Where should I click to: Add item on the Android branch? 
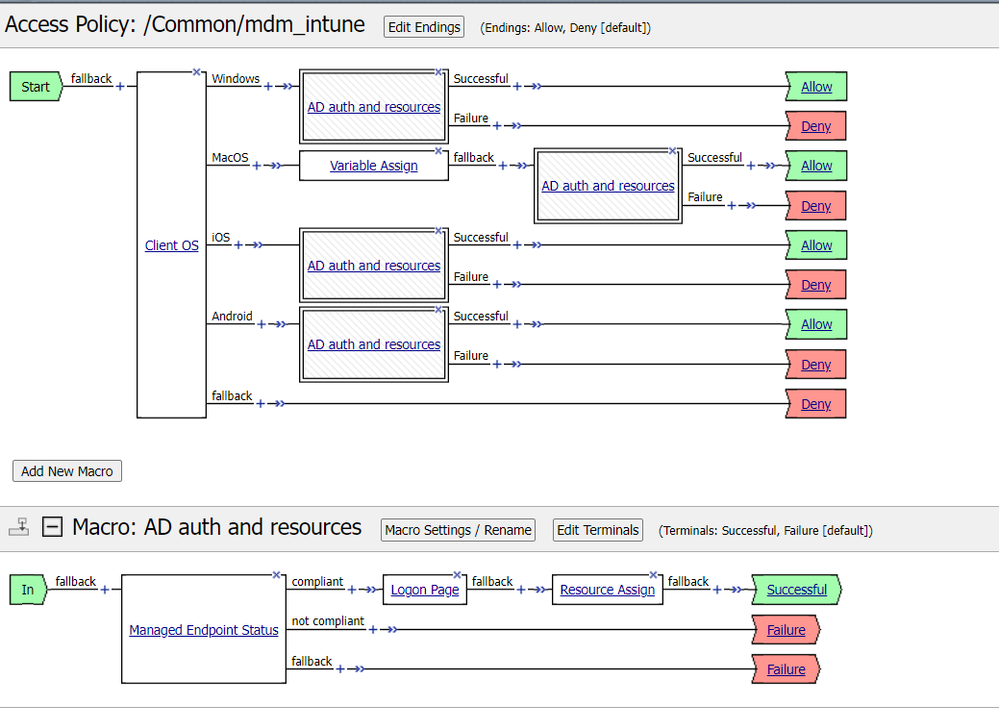262,324
